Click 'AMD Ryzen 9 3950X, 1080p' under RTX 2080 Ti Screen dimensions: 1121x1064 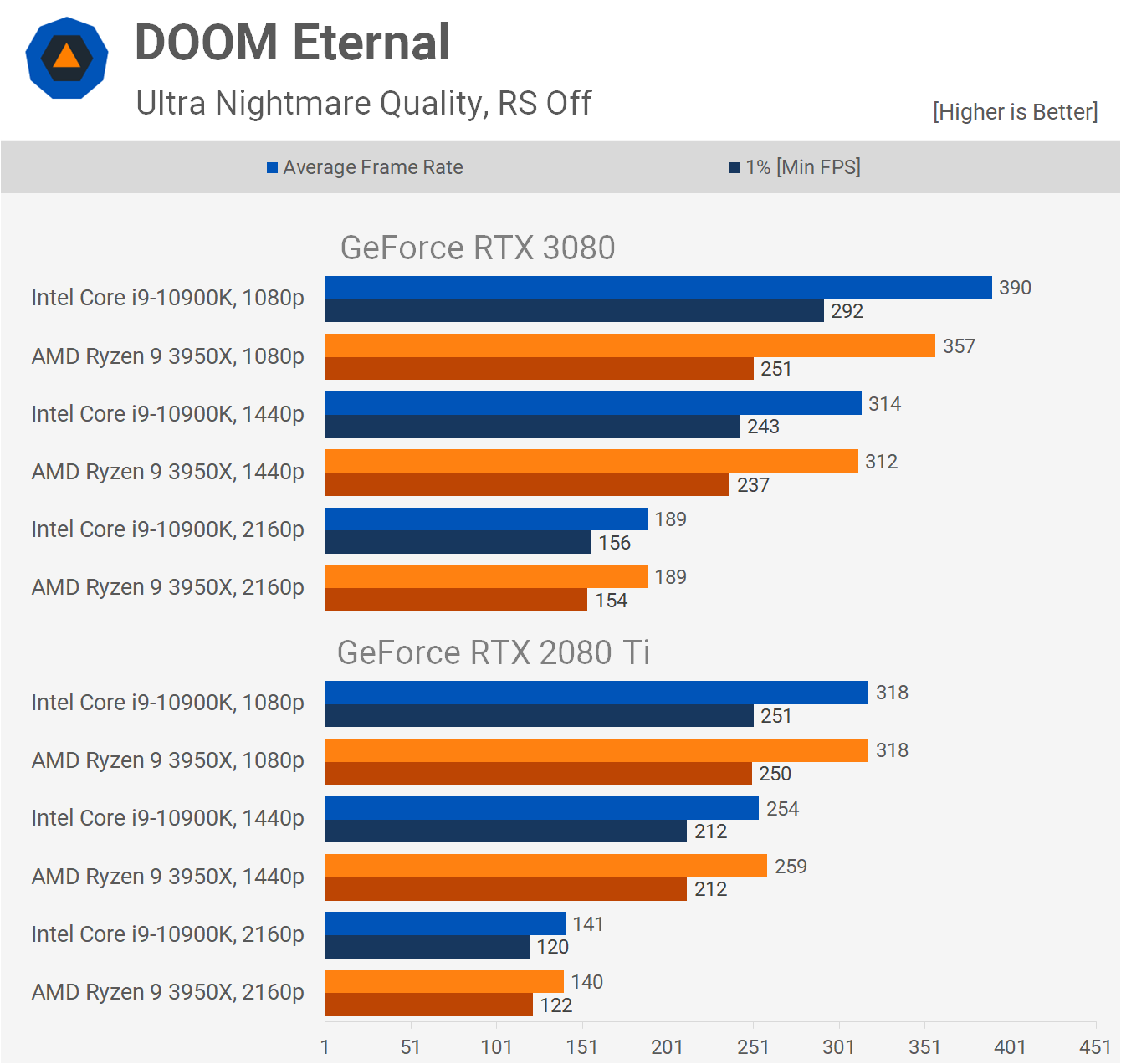pyautogui.click(x=167, y=760)
